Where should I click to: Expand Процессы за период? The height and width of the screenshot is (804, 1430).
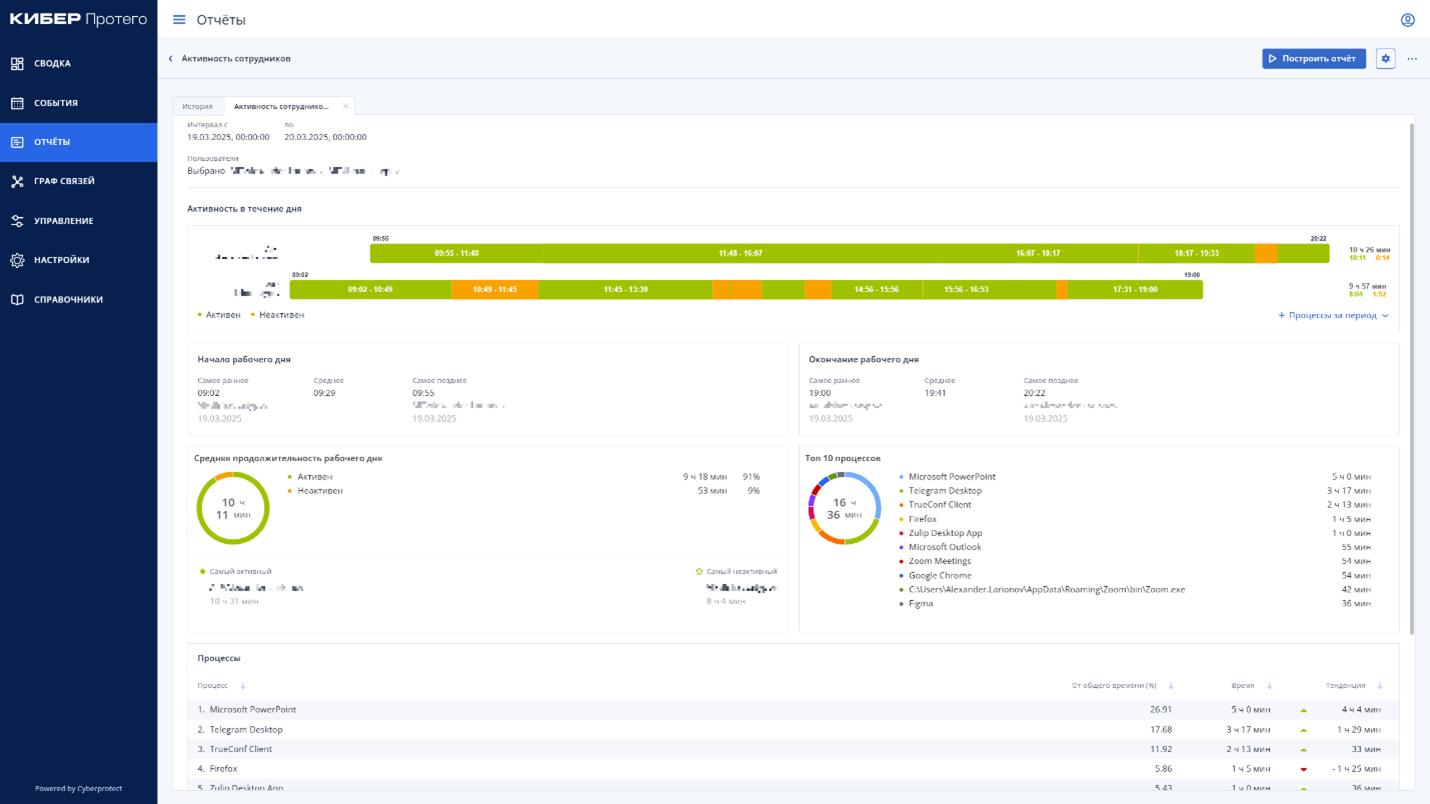(1333, 316)
